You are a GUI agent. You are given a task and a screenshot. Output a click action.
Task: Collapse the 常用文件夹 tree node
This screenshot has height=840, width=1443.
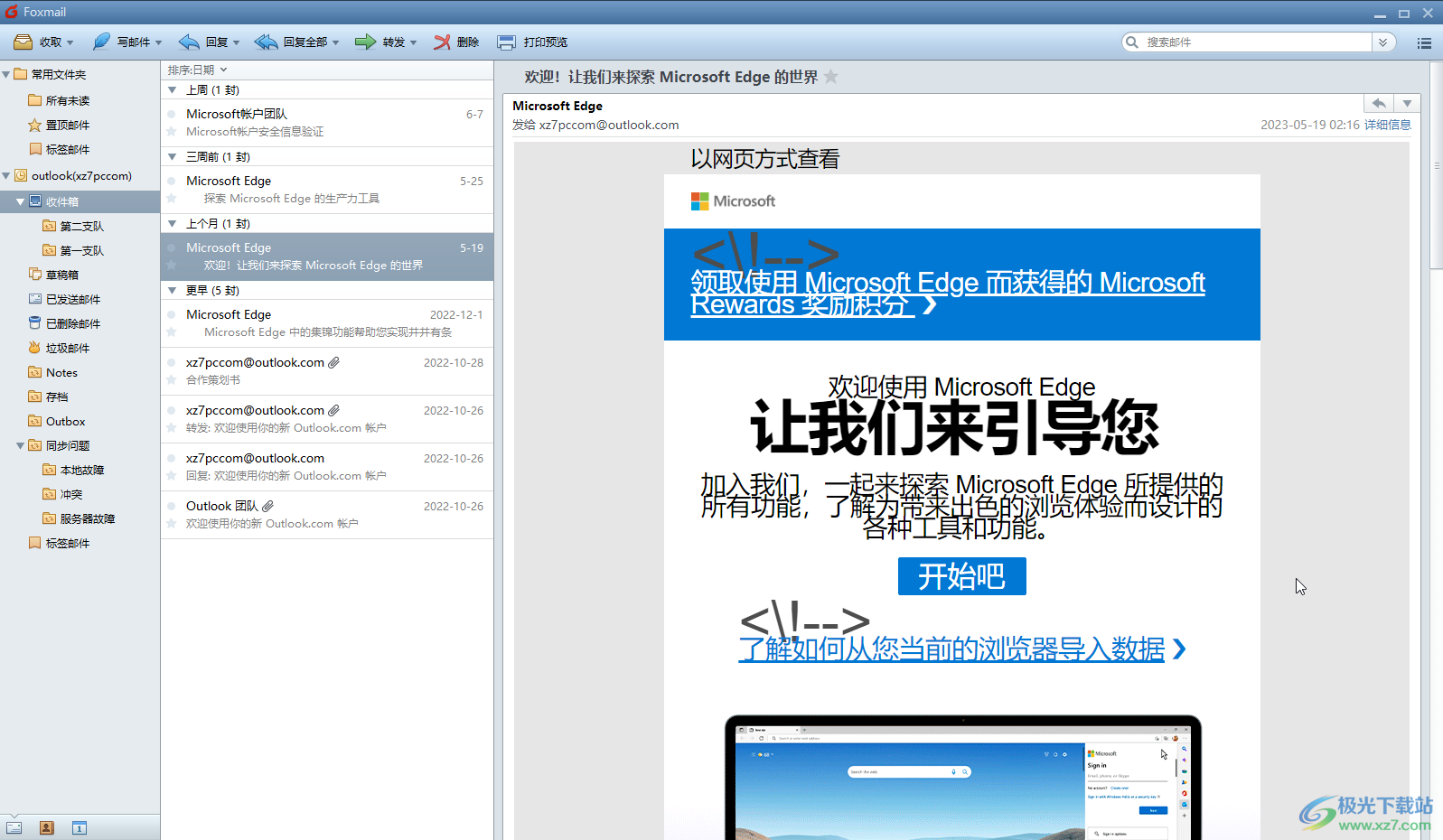(x=6, y=75)
